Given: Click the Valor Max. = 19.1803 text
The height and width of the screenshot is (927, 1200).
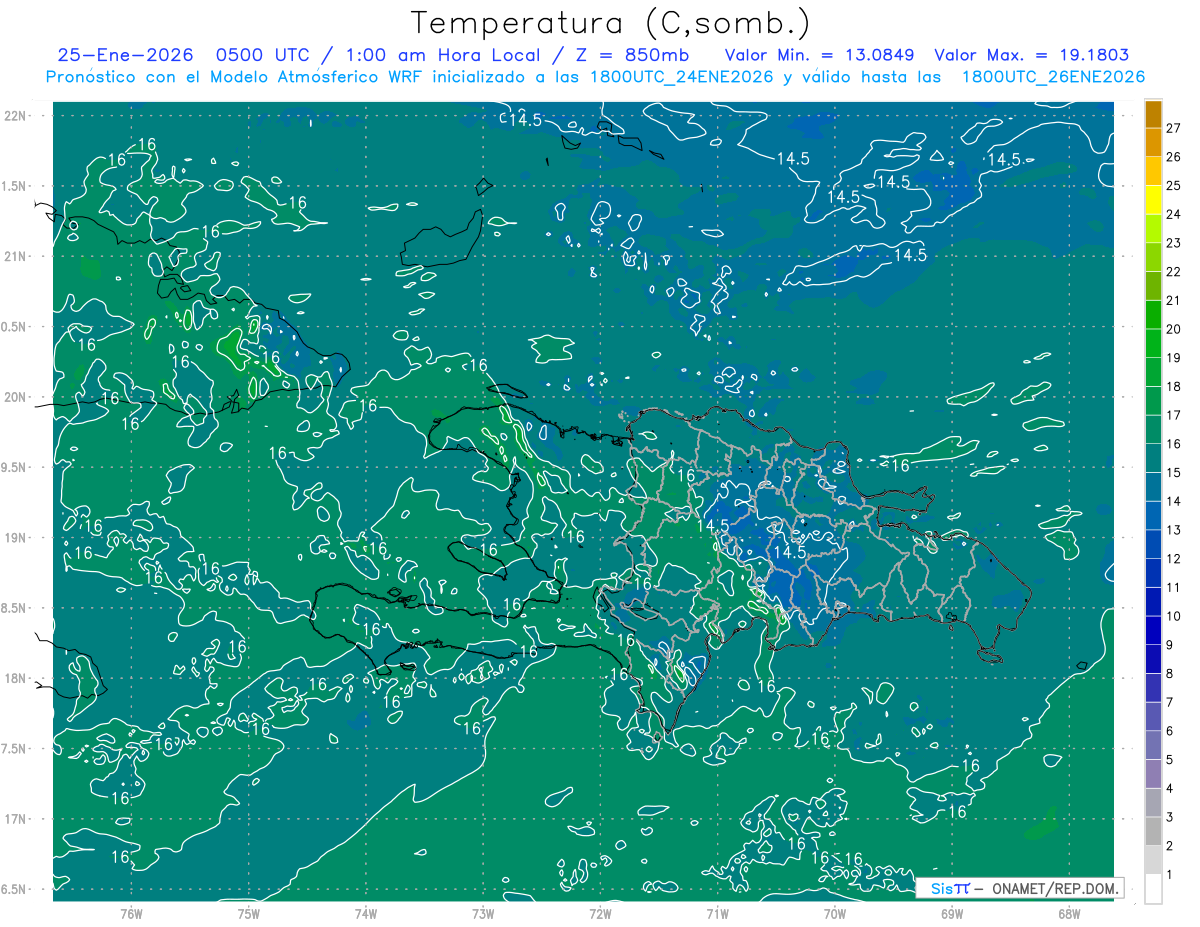Looking at the screenshot, I should point(1030,55).
